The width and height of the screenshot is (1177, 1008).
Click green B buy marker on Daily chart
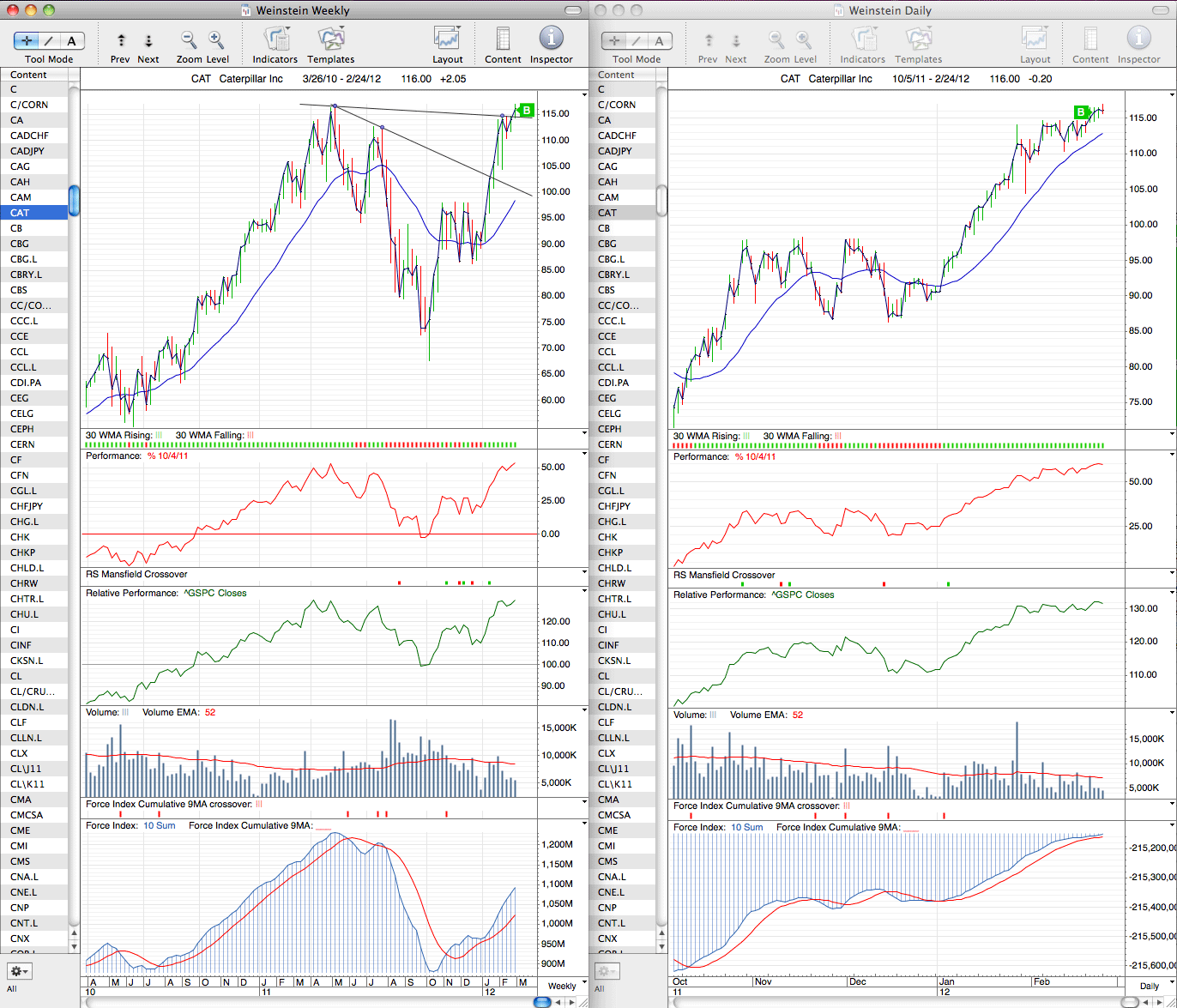pos(1081,112)
